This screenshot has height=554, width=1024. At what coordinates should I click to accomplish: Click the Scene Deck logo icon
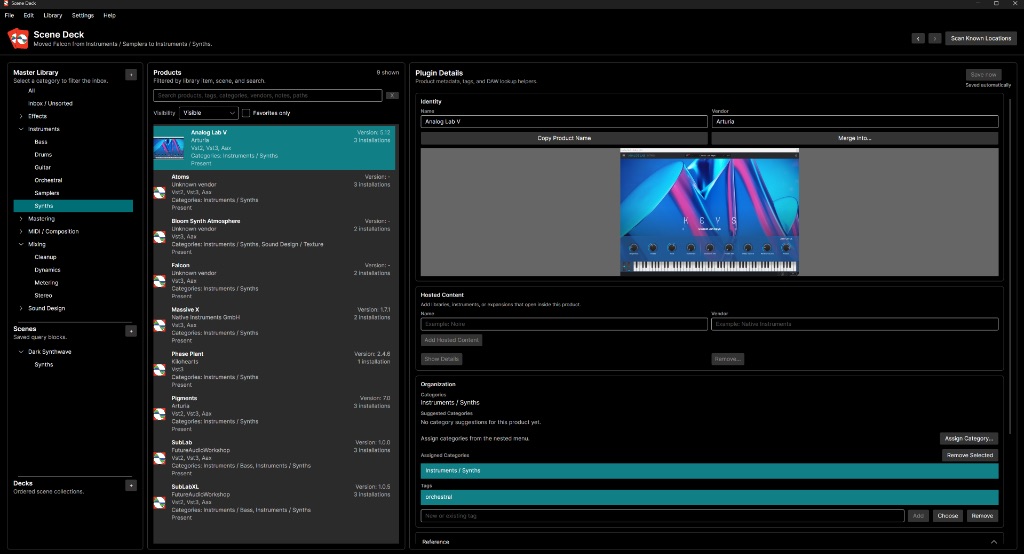(18, 39)
